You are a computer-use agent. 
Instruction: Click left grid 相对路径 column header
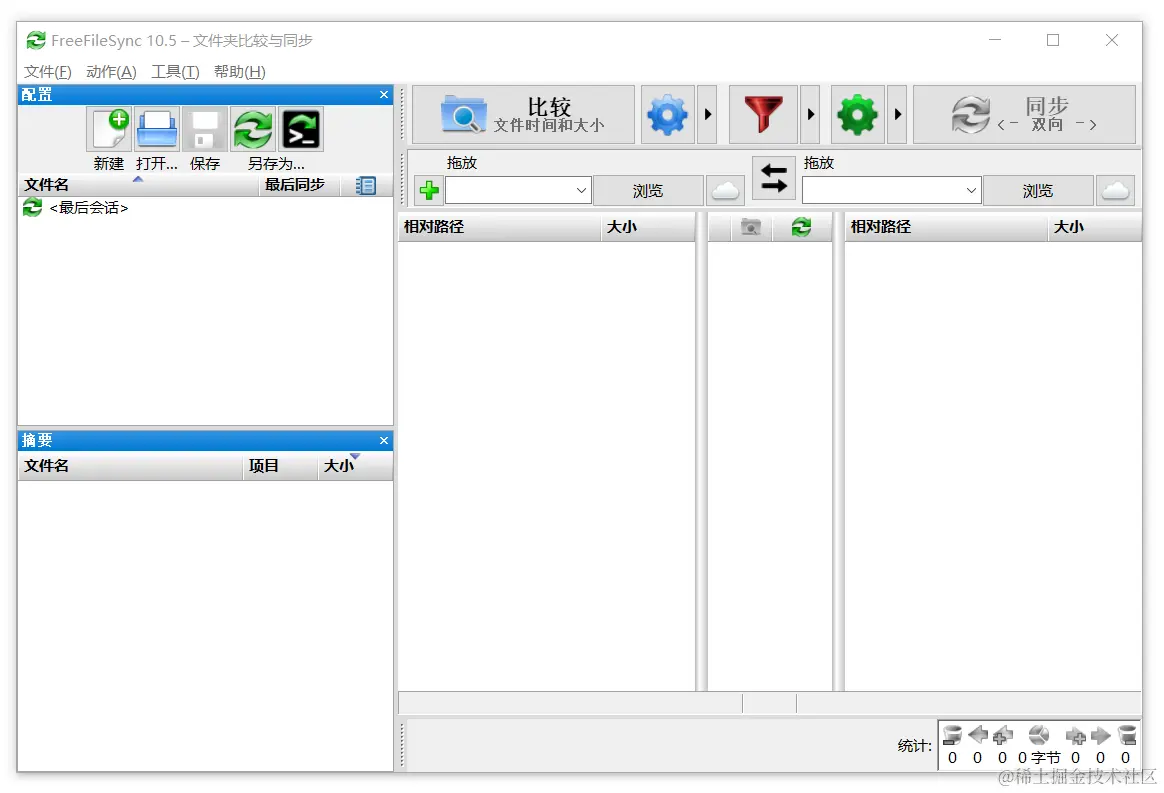[500, 227]
